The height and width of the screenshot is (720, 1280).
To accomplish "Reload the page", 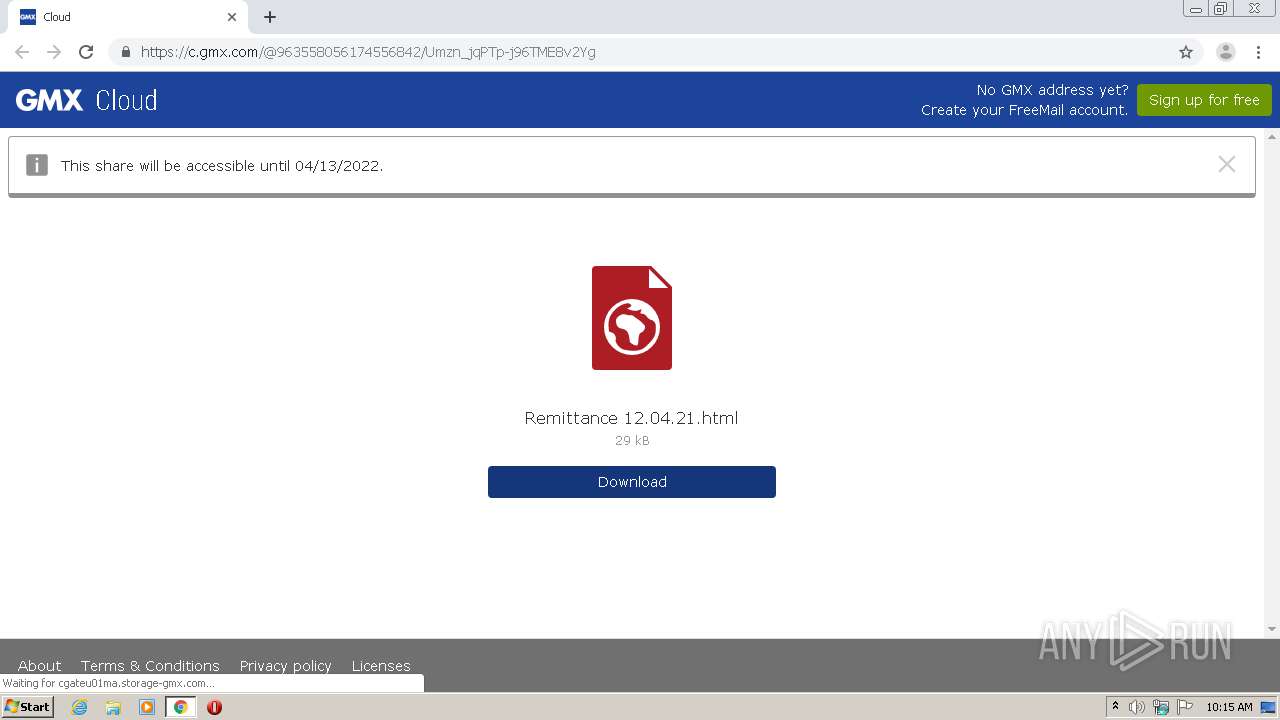I will tap(86, 52).
